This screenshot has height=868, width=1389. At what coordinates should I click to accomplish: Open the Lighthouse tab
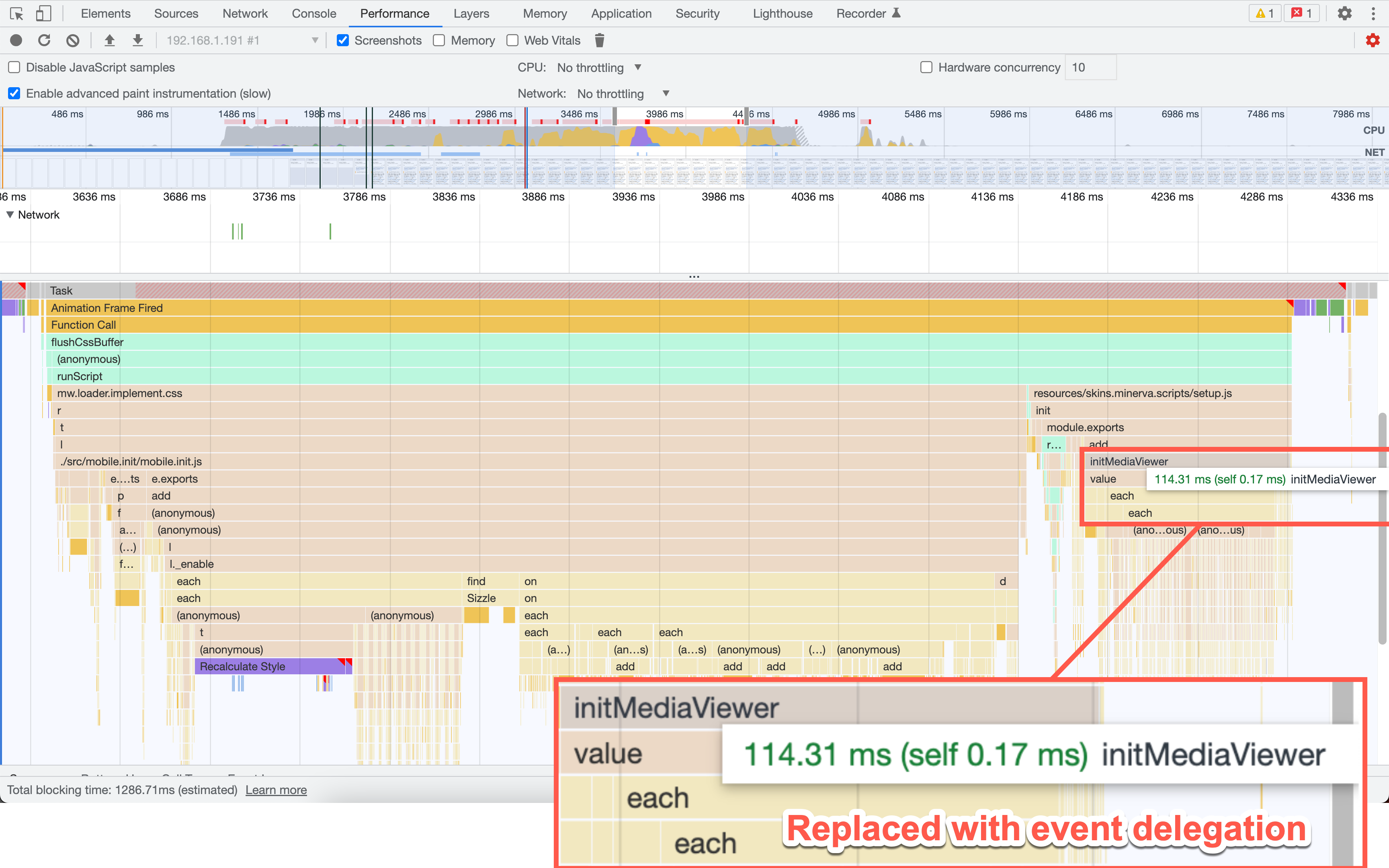coord(782,13)
